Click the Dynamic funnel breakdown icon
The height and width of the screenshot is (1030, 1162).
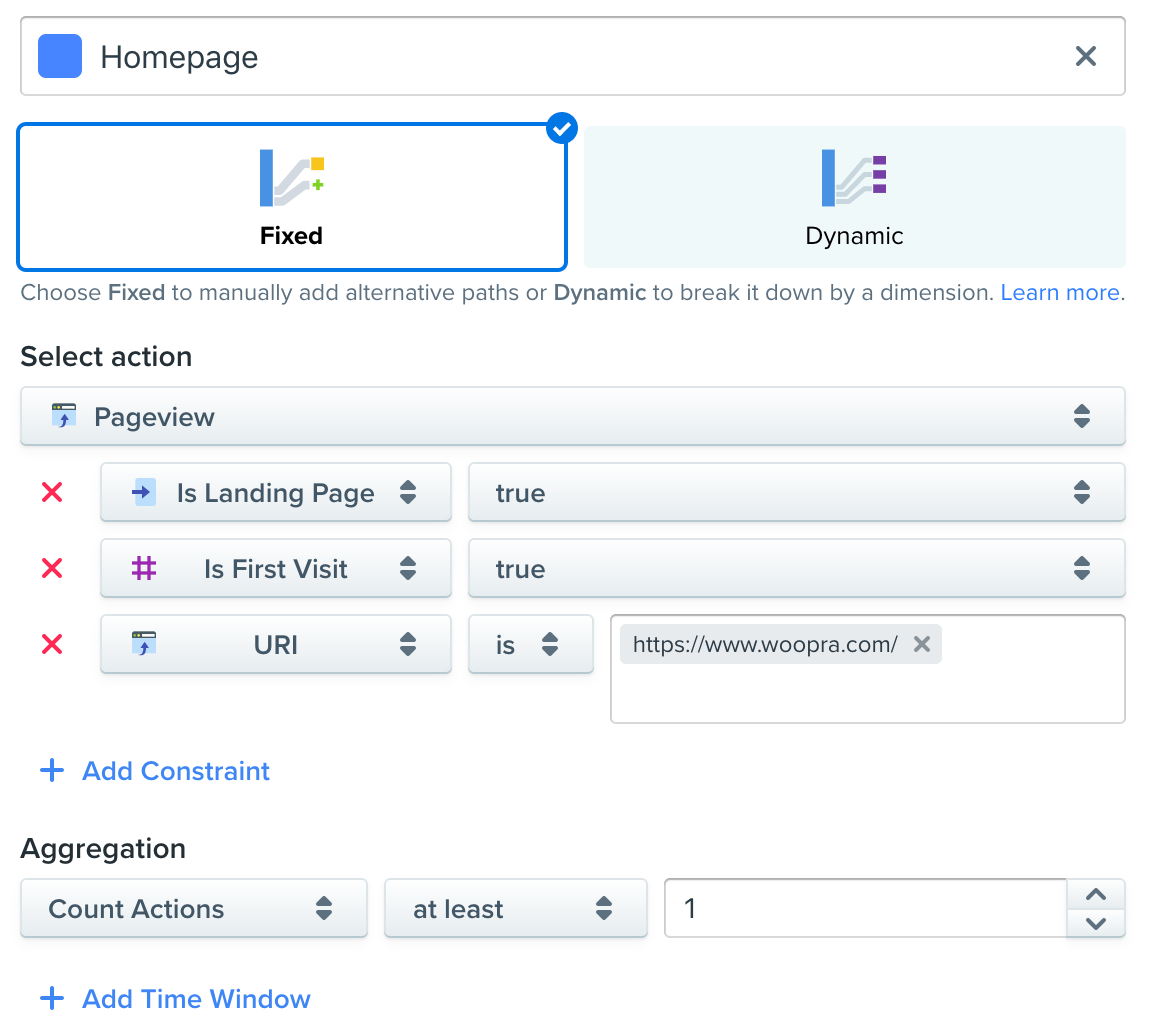pyautogui.click(x=854, y=178)
